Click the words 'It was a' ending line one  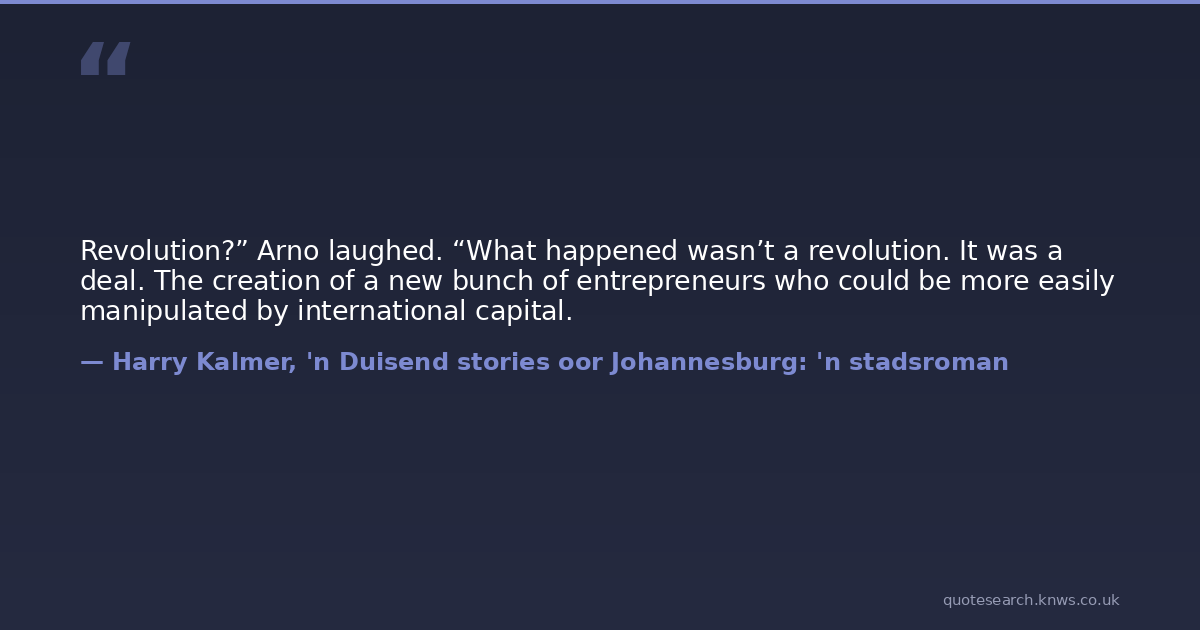1011,251
